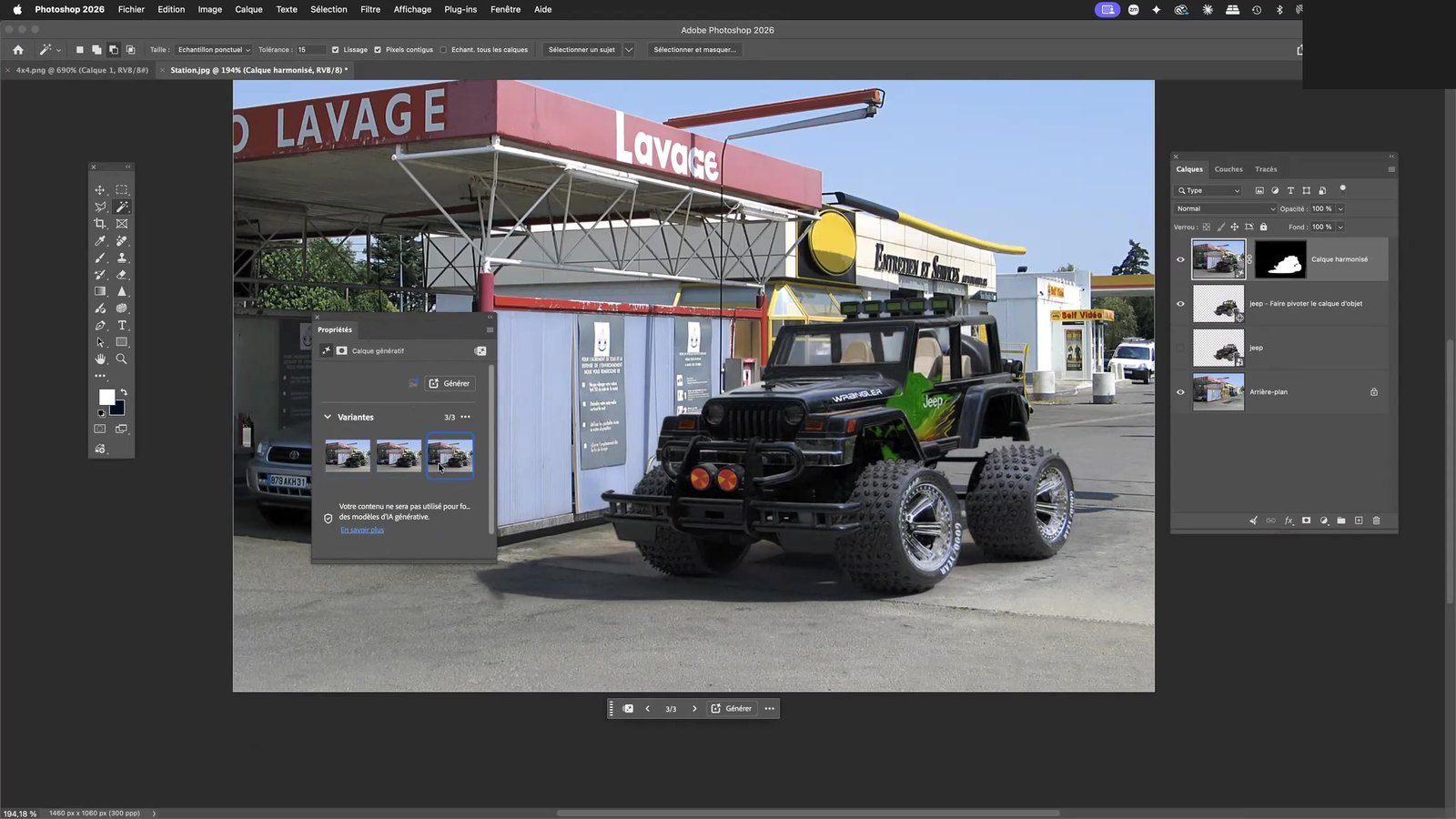The width and height of the screenshot is (1456, 819).
Task: Open the Taille Echantillon ponctuel dropdown
Action: point(214,50)
